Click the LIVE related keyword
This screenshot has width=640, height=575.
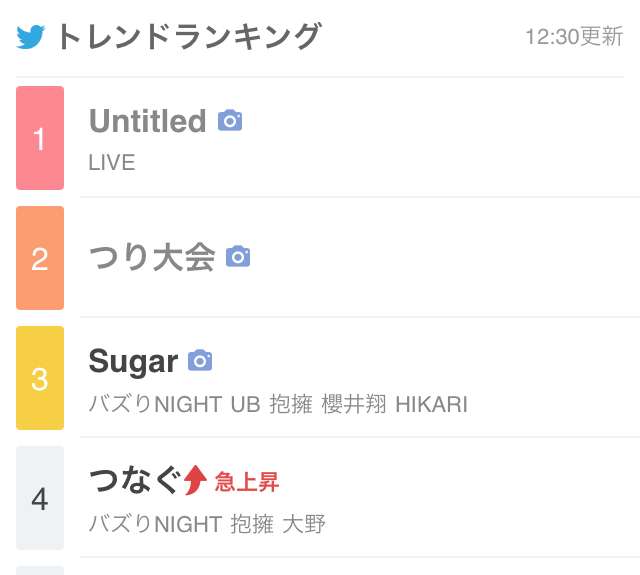point(112,162)
